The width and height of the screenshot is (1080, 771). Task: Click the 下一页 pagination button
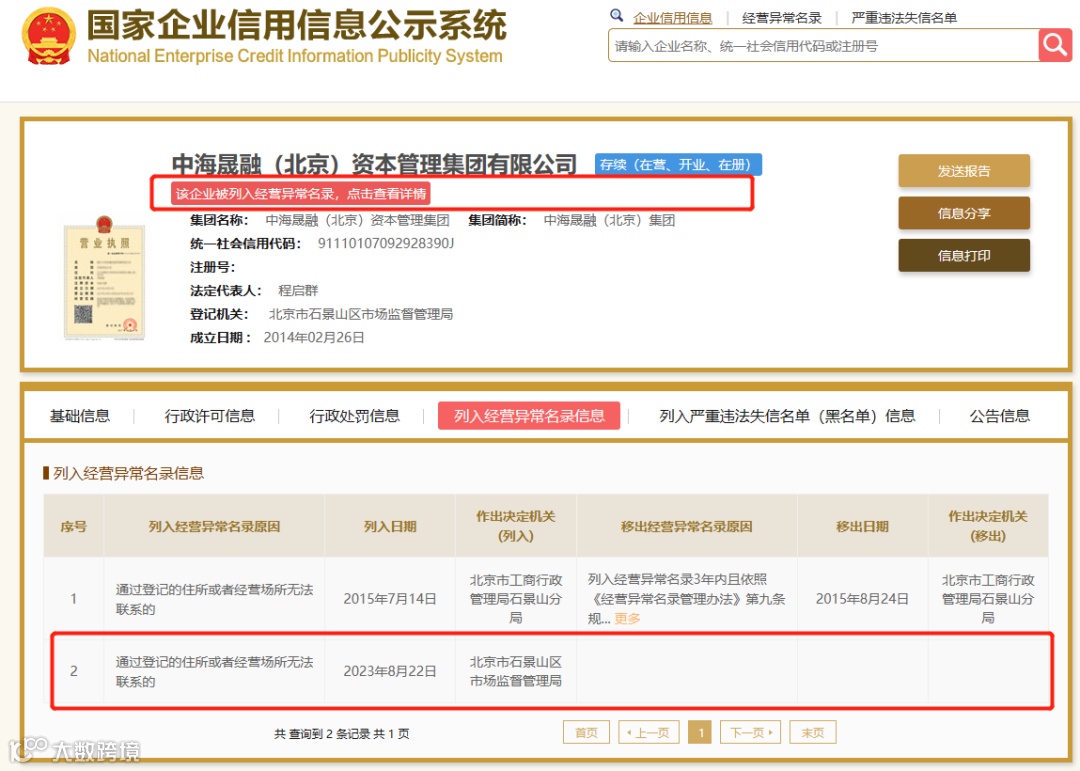[750, 732]
